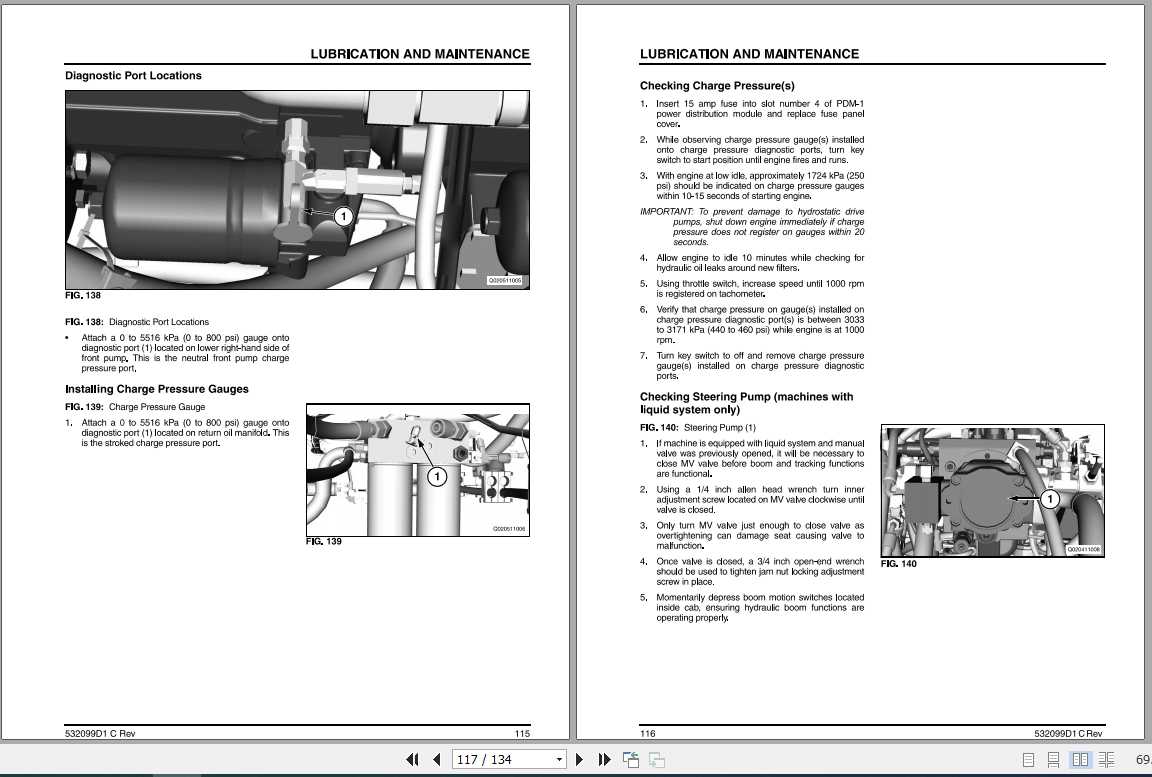1152x777 pixels.
Task: Click the FIG. 138 diagnostic port illustration
Action: (296, 189)
